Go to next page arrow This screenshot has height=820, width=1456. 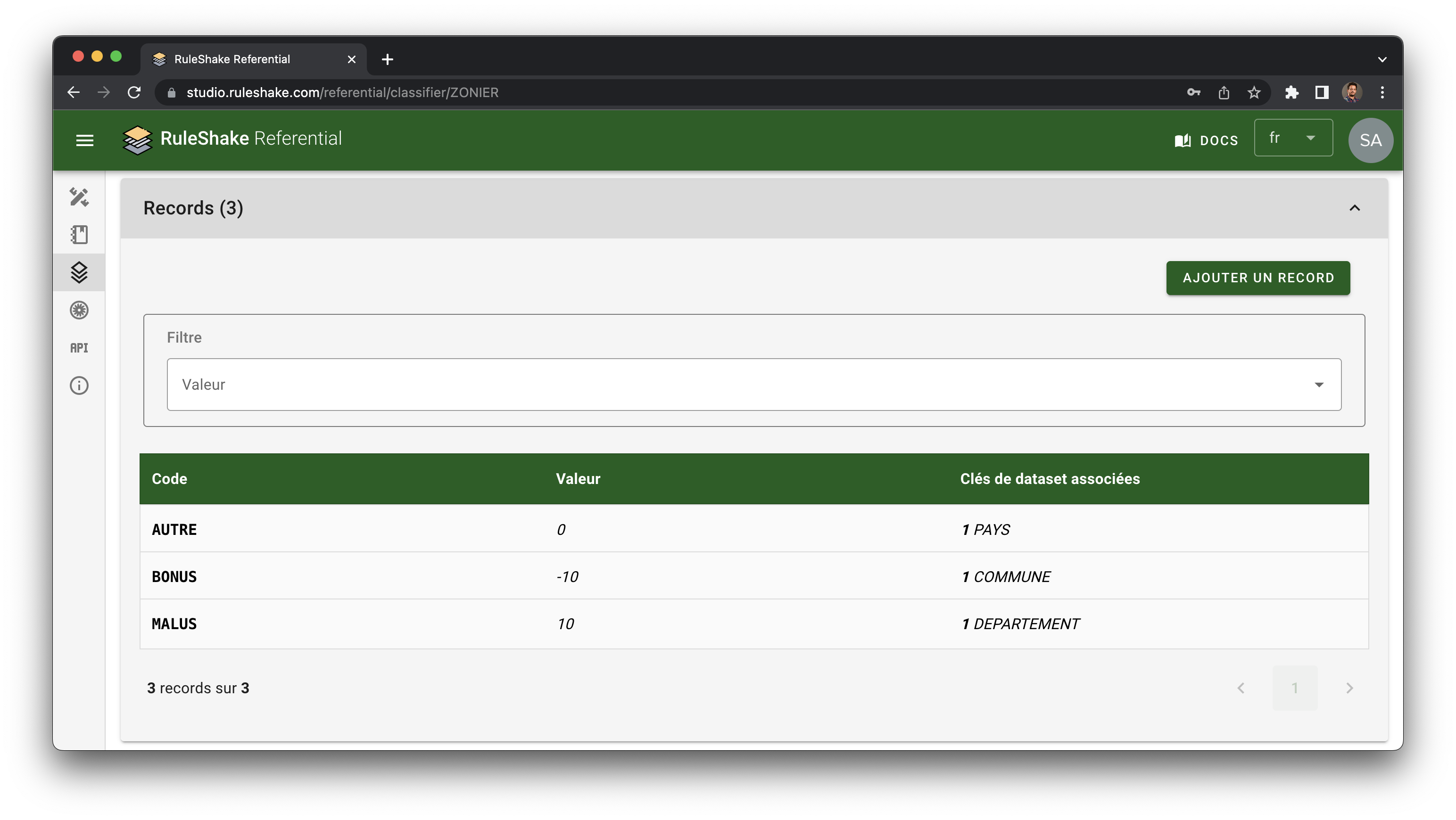click(1349, 688)
